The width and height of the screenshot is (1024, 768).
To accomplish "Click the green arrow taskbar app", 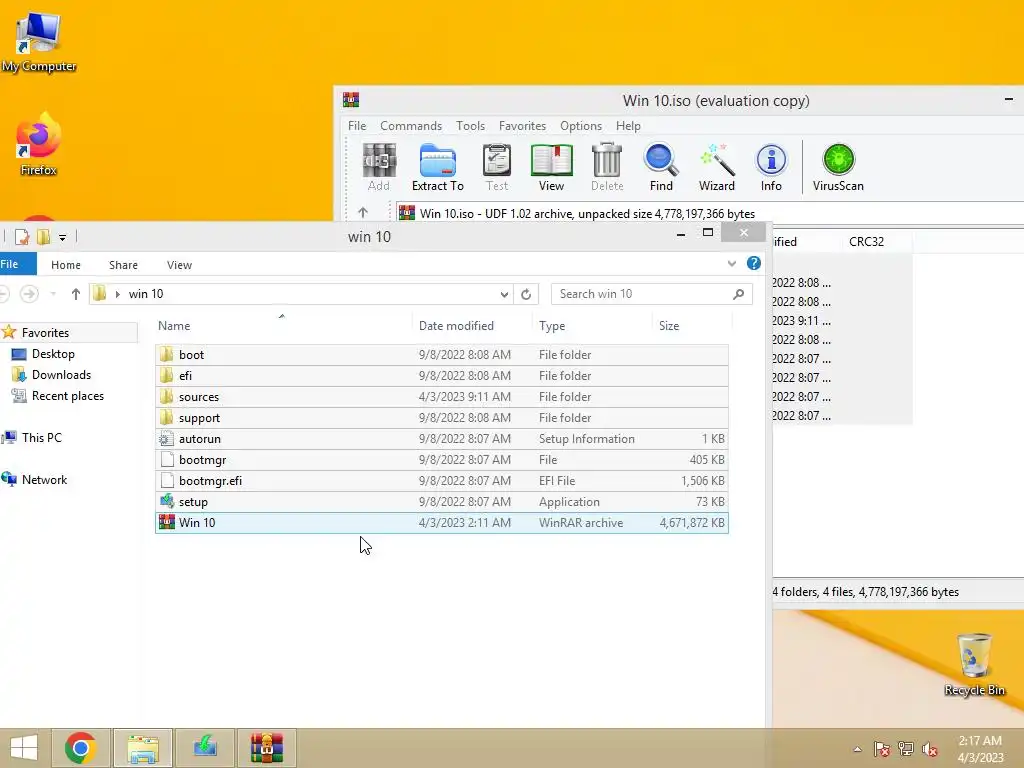I will 205,748.
